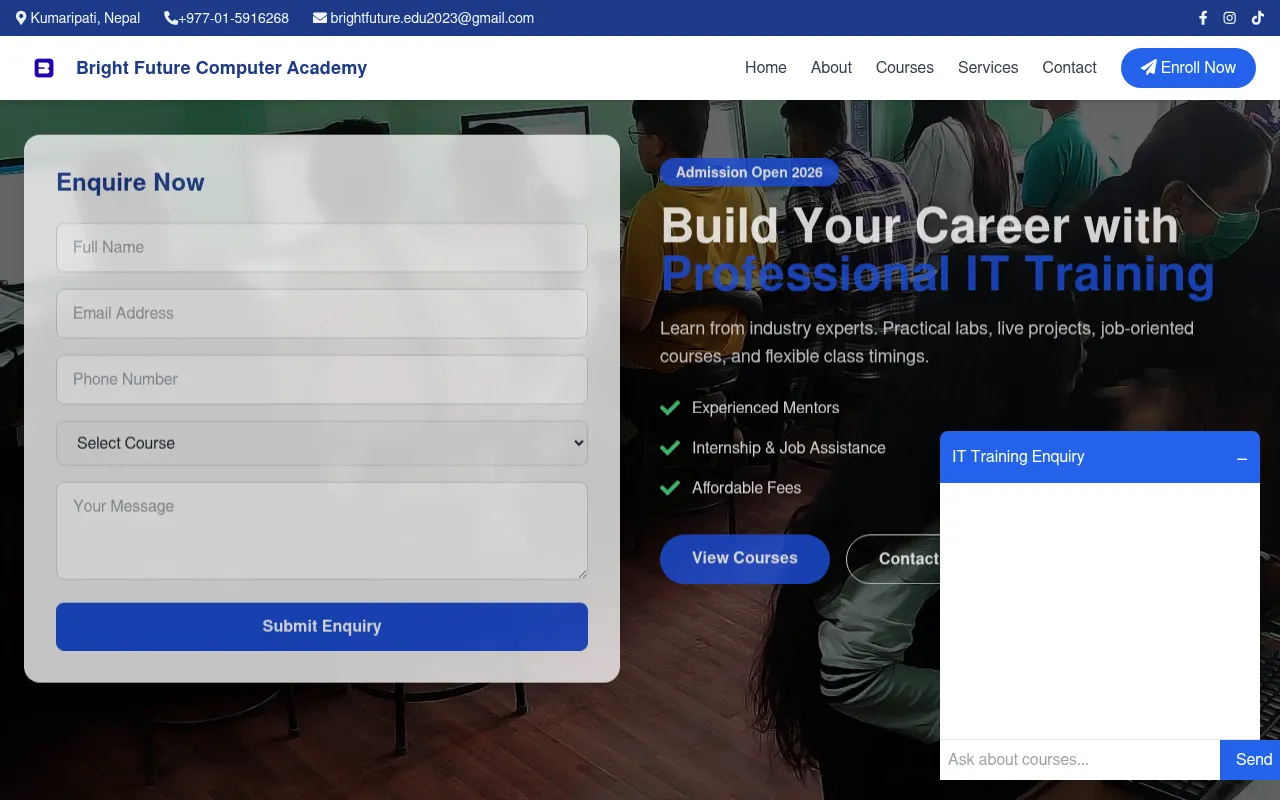This screenshot has height=800, width=1280.
Task: Click the envelope email icon
Action: click(320, 18)
